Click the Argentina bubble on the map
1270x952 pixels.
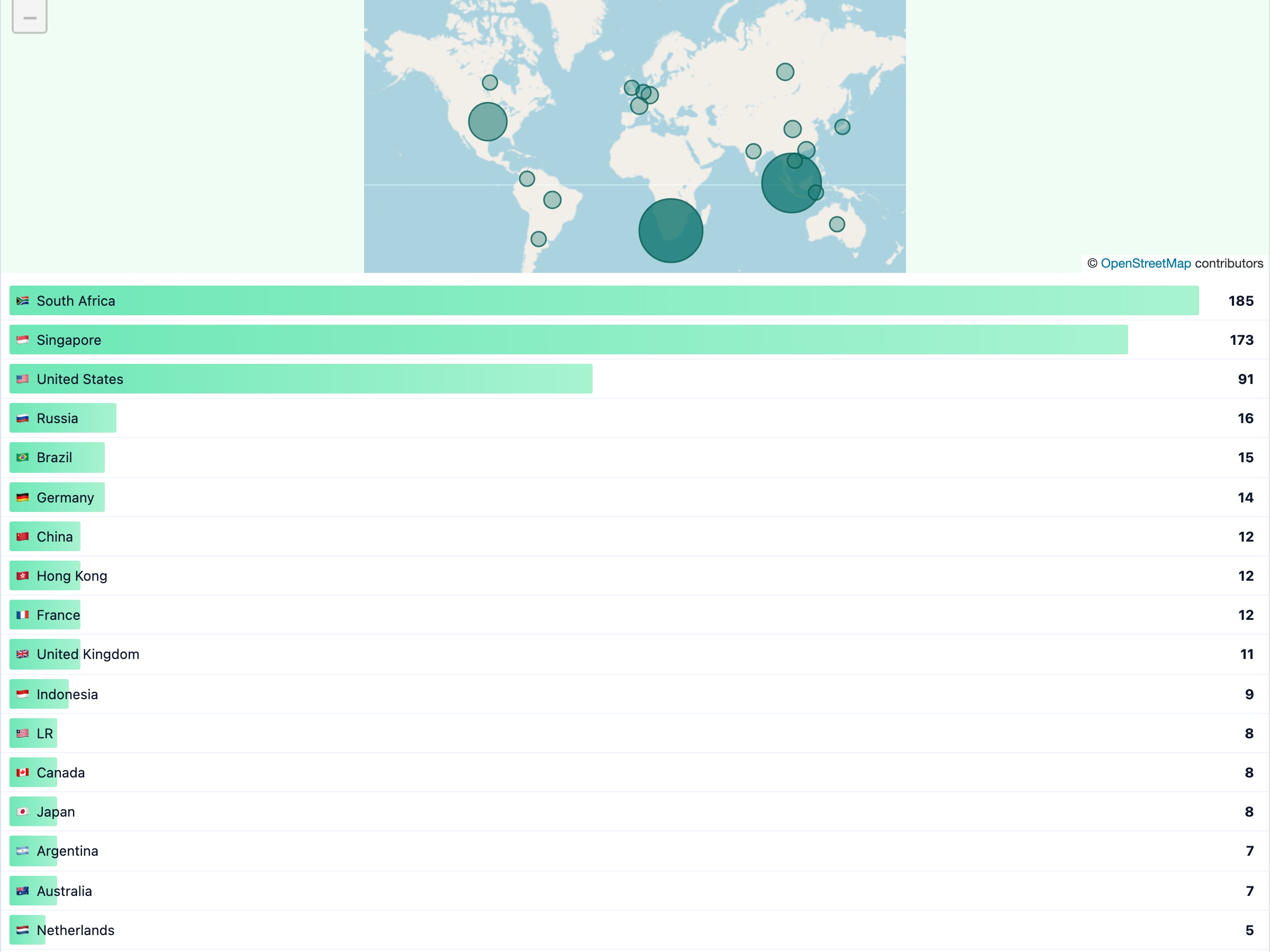[538, 239]
